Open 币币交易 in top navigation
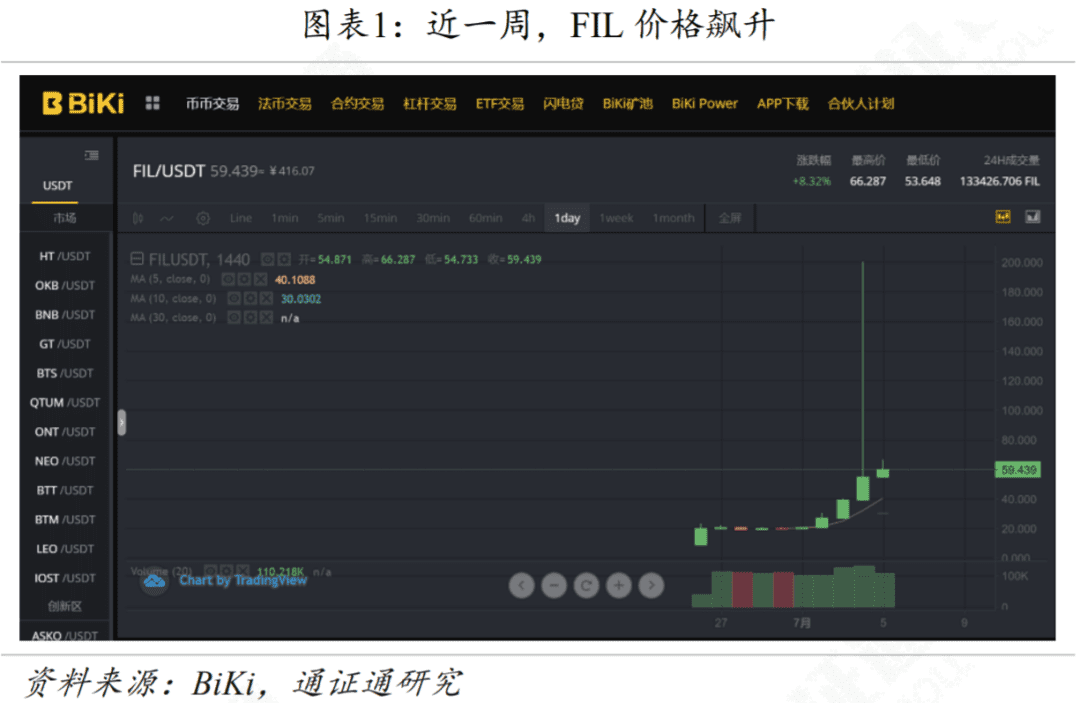Viewport: 1080px width, 703px height. click(x=212, y=103)
